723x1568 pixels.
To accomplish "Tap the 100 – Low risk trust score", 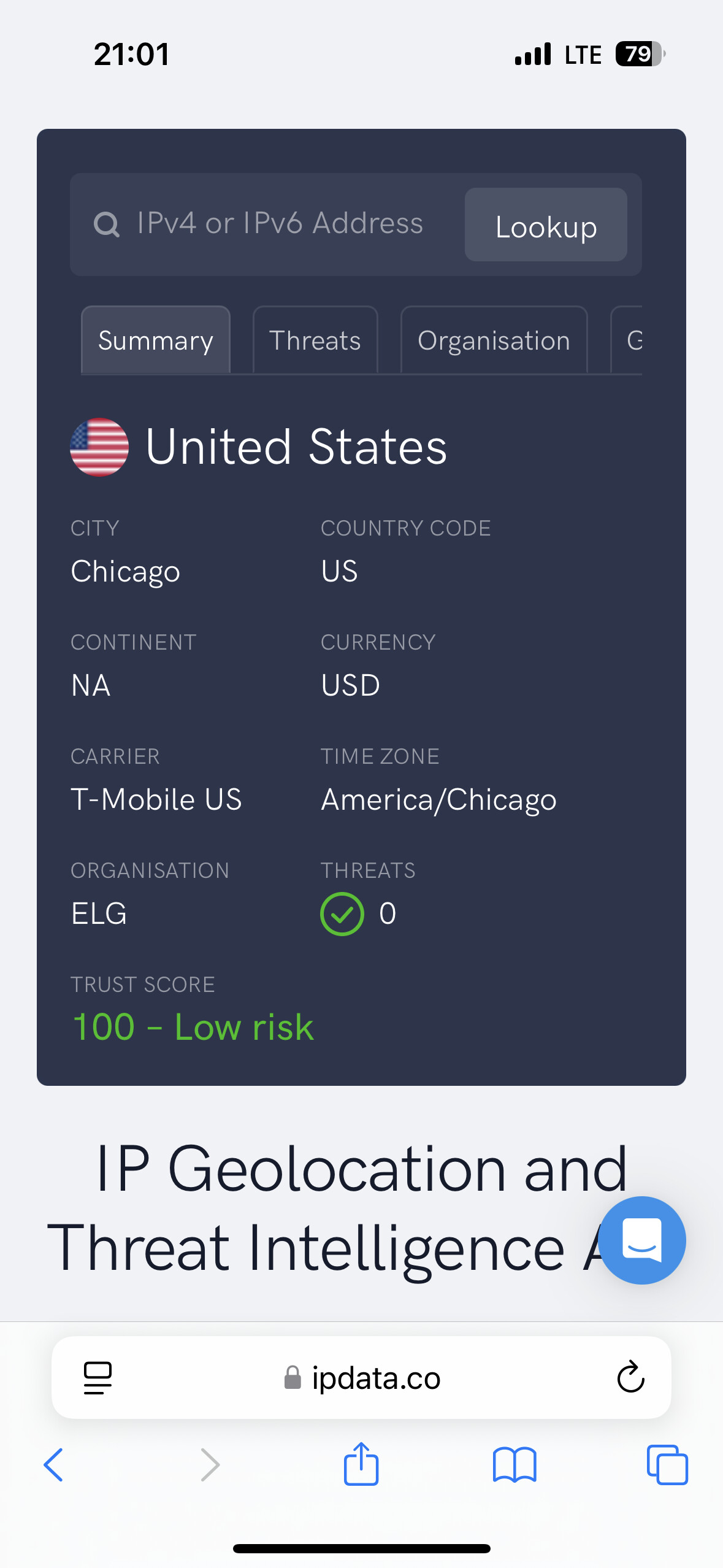I will [x=193, y=1027].
